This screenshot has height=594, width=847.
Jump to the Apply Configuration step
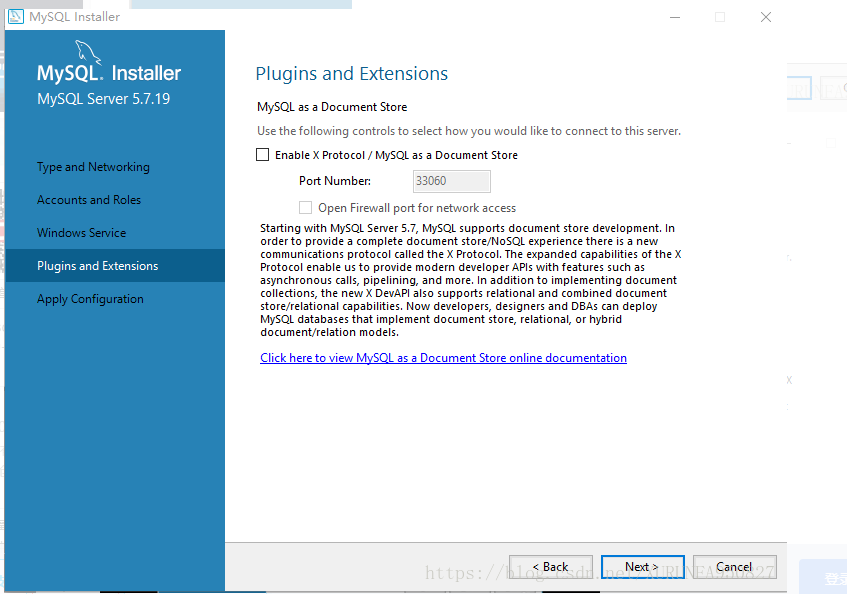pos(90,299)
